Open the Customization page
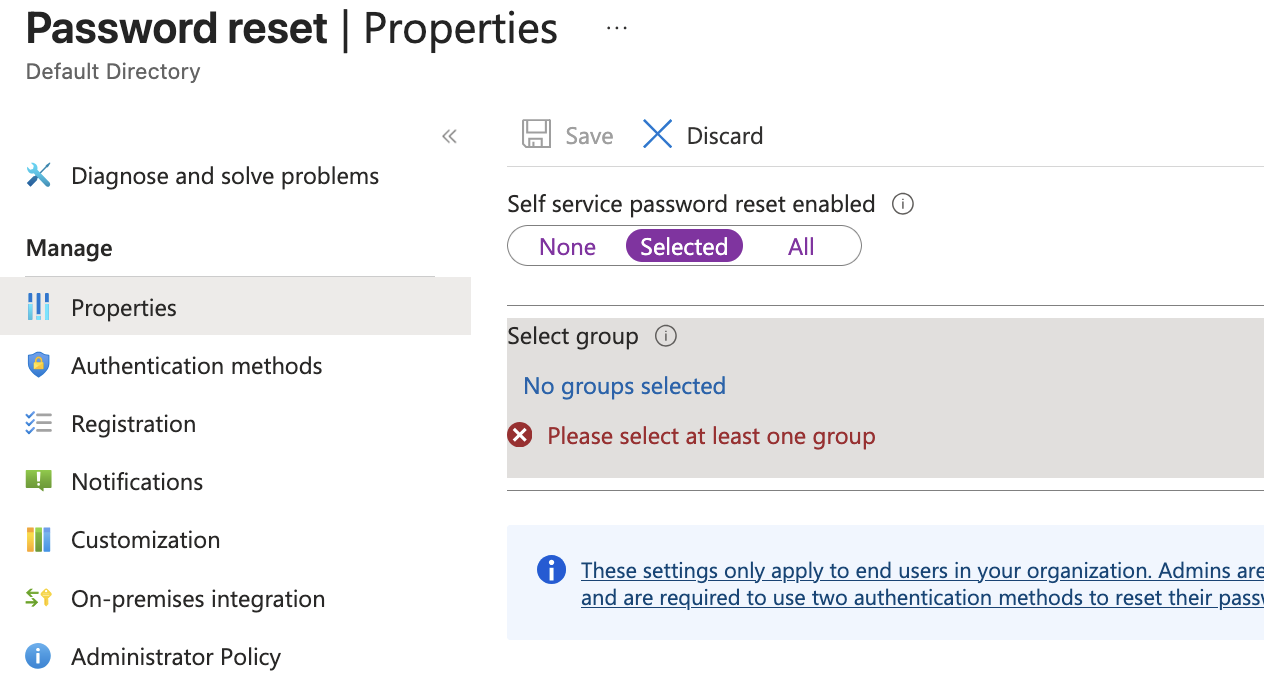This screenshot has width=1264, height=698. click(145, 540)
